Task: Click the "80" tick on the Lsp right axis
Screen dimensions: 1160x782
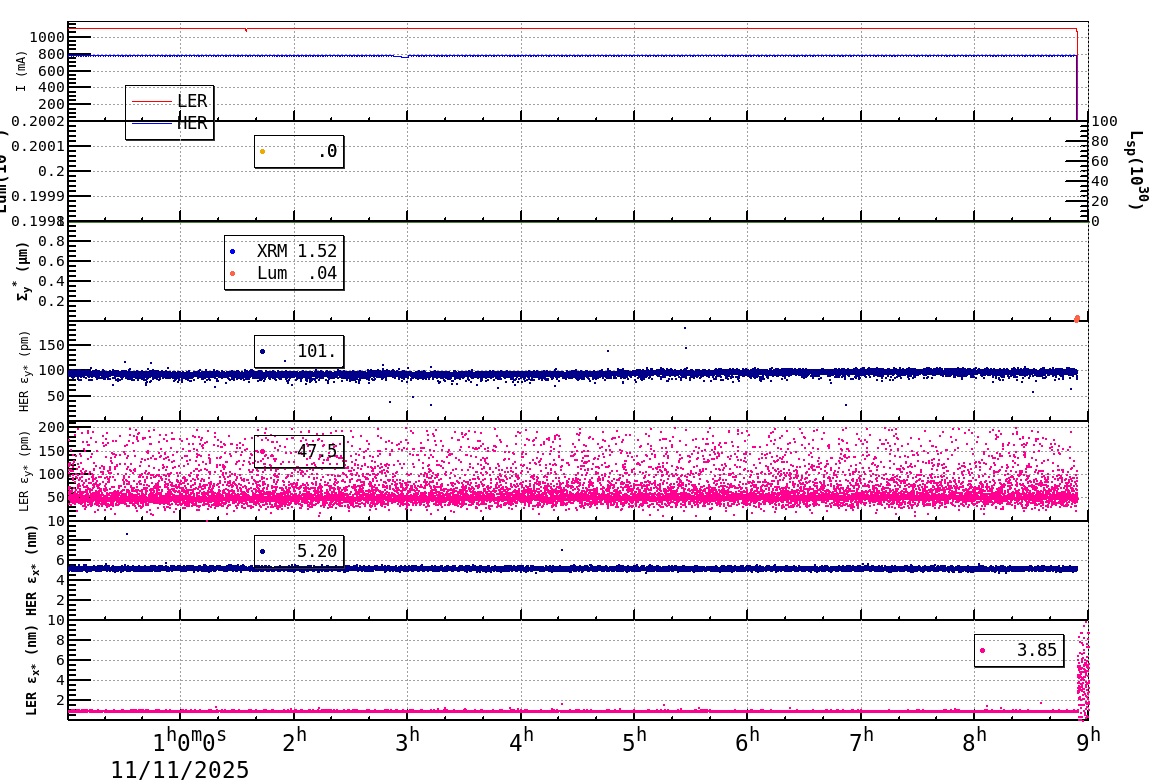Action: click(1100, 141)
